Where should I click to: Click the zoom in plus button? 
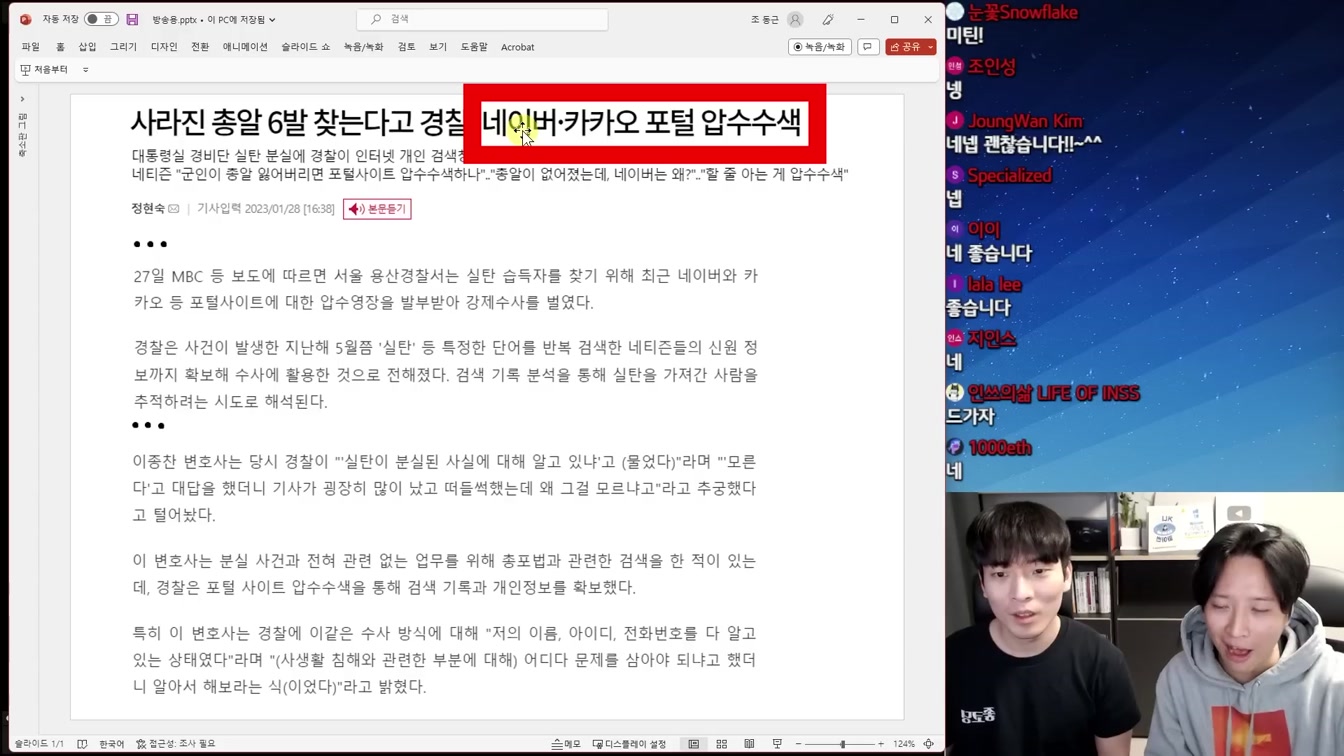[x=881, y=744]
